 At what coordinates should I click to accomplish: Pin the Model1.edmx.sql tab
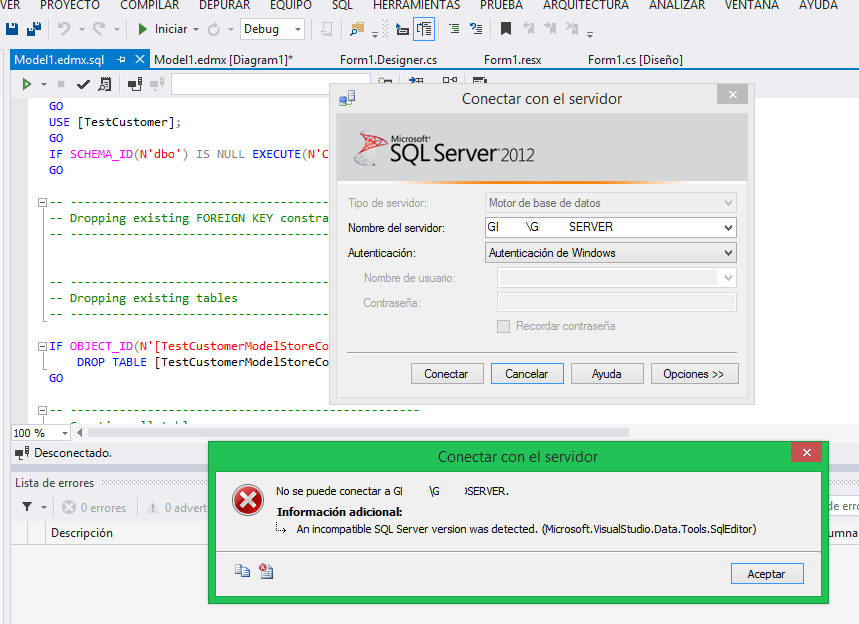pyautogui.click(x=121, y=59)
